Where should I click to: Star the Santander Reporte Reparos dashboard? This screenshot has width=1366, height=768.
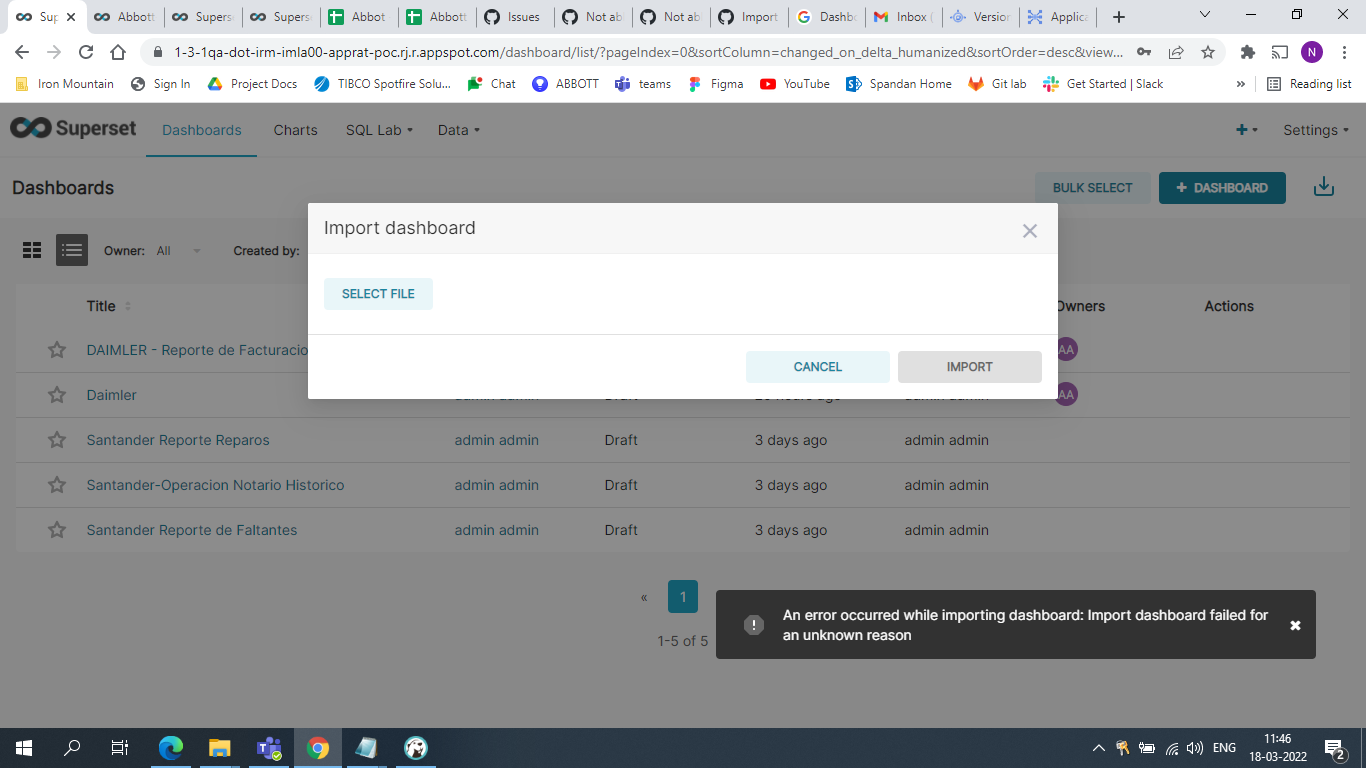point(57,440)
